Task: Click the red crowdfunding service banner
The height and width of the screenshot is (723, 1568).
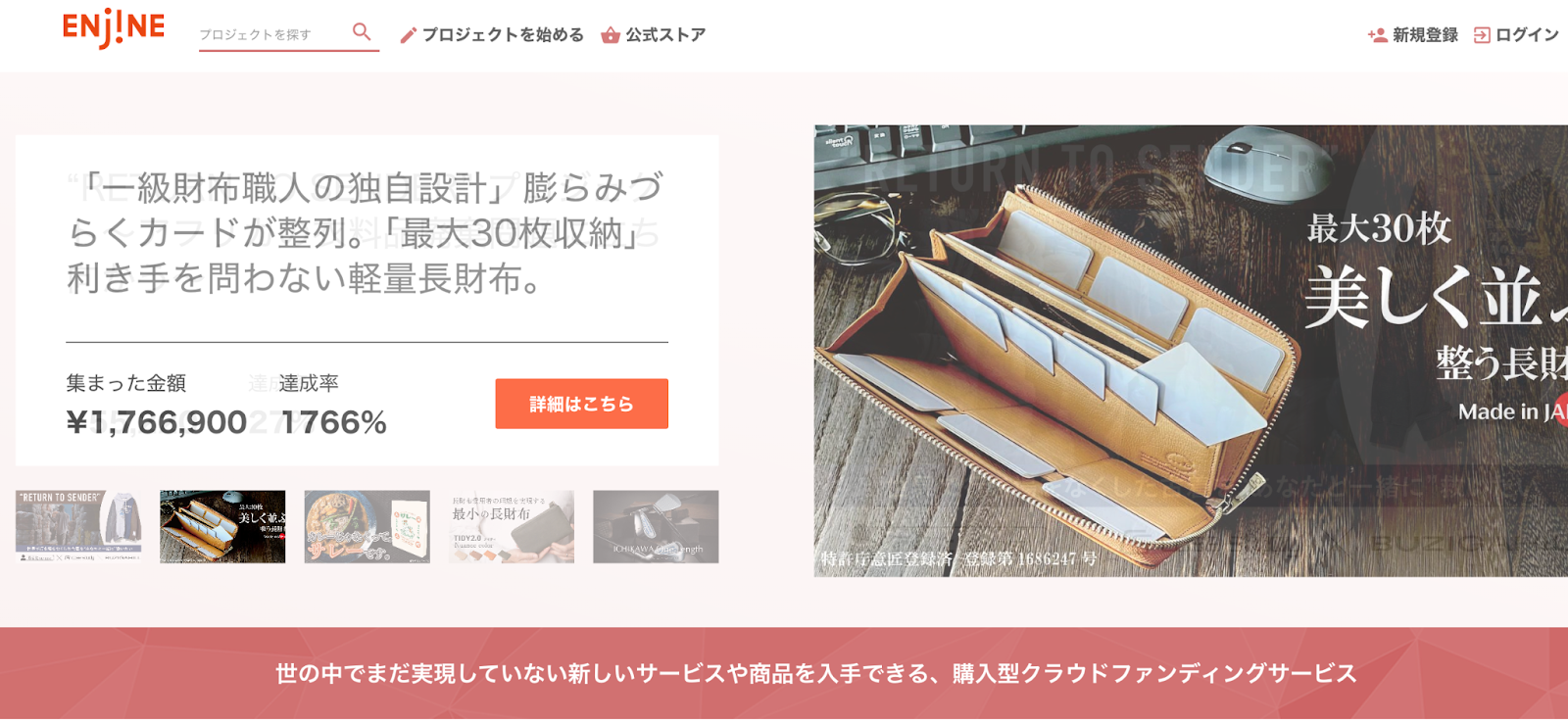Action: click(784, 673)
